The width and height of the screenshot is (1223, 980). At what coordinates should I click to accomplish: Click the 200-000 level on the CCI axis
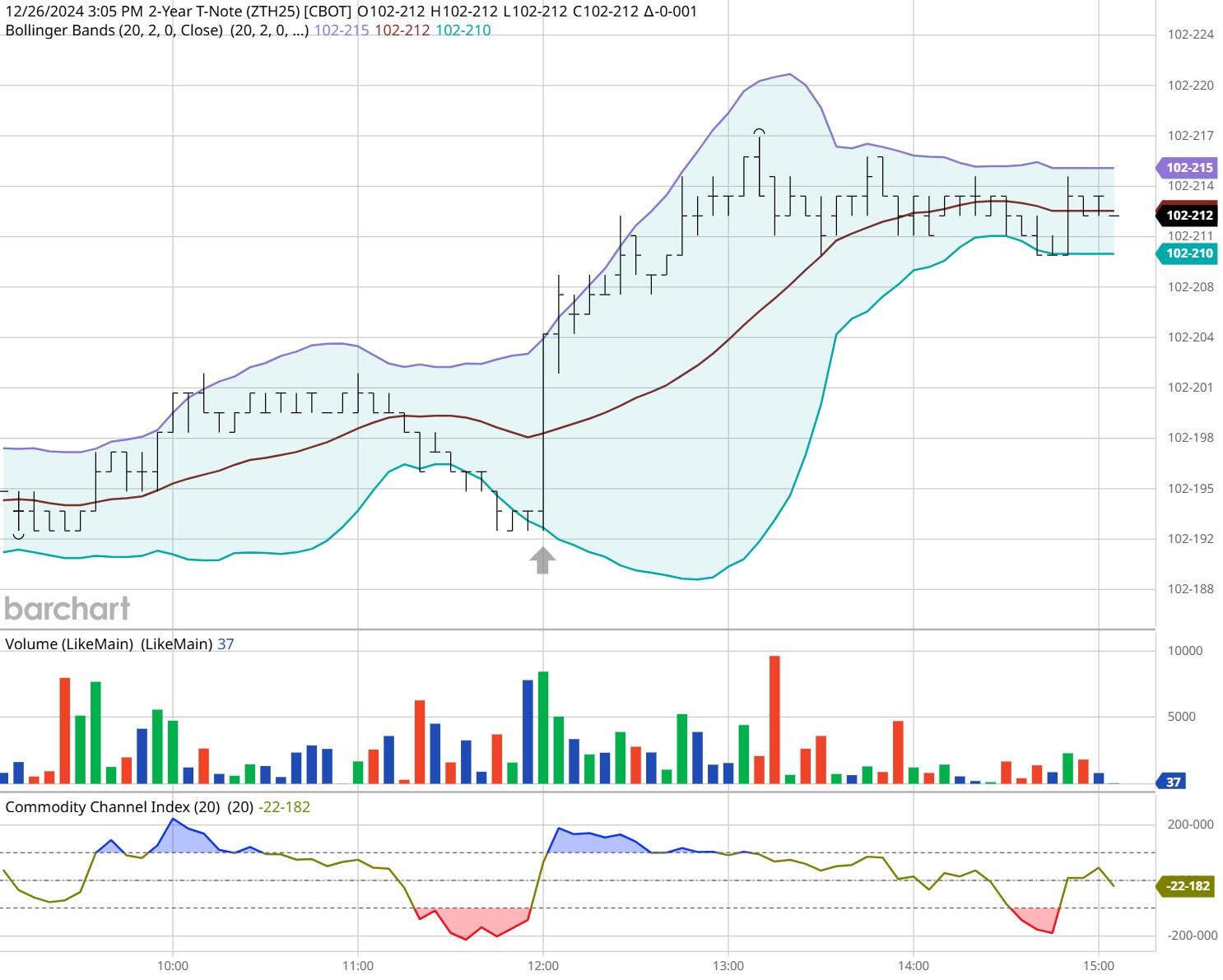[x=1192, y=824]
